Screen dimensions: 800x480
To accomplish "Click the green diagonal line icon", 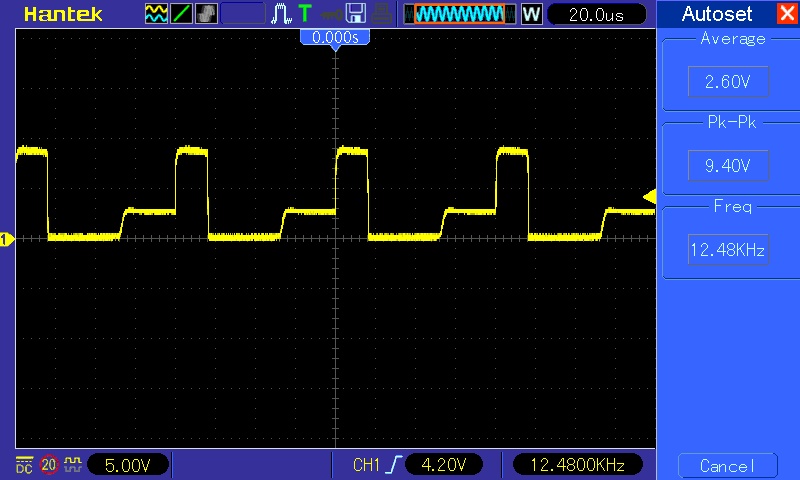I will click(x=181, y=14).
